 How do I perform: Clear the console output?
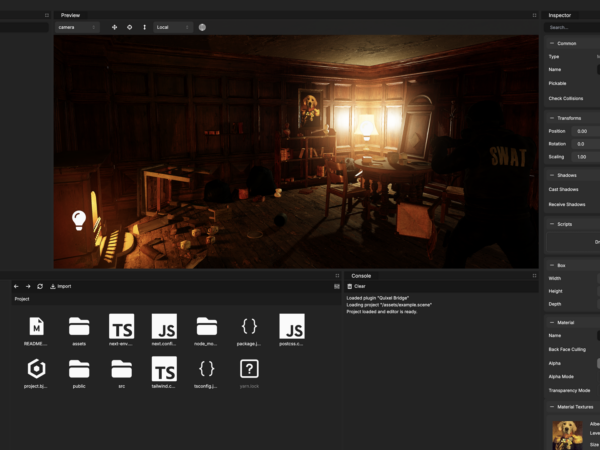356,286
